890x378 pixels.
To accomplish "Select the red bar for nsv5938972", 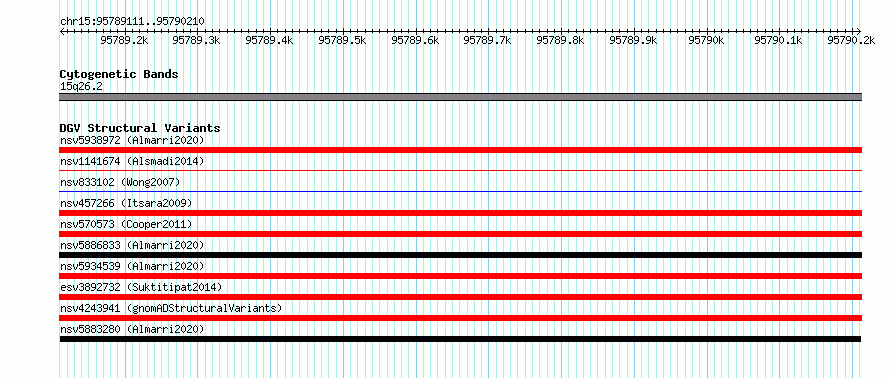I will tap(461, 150).
